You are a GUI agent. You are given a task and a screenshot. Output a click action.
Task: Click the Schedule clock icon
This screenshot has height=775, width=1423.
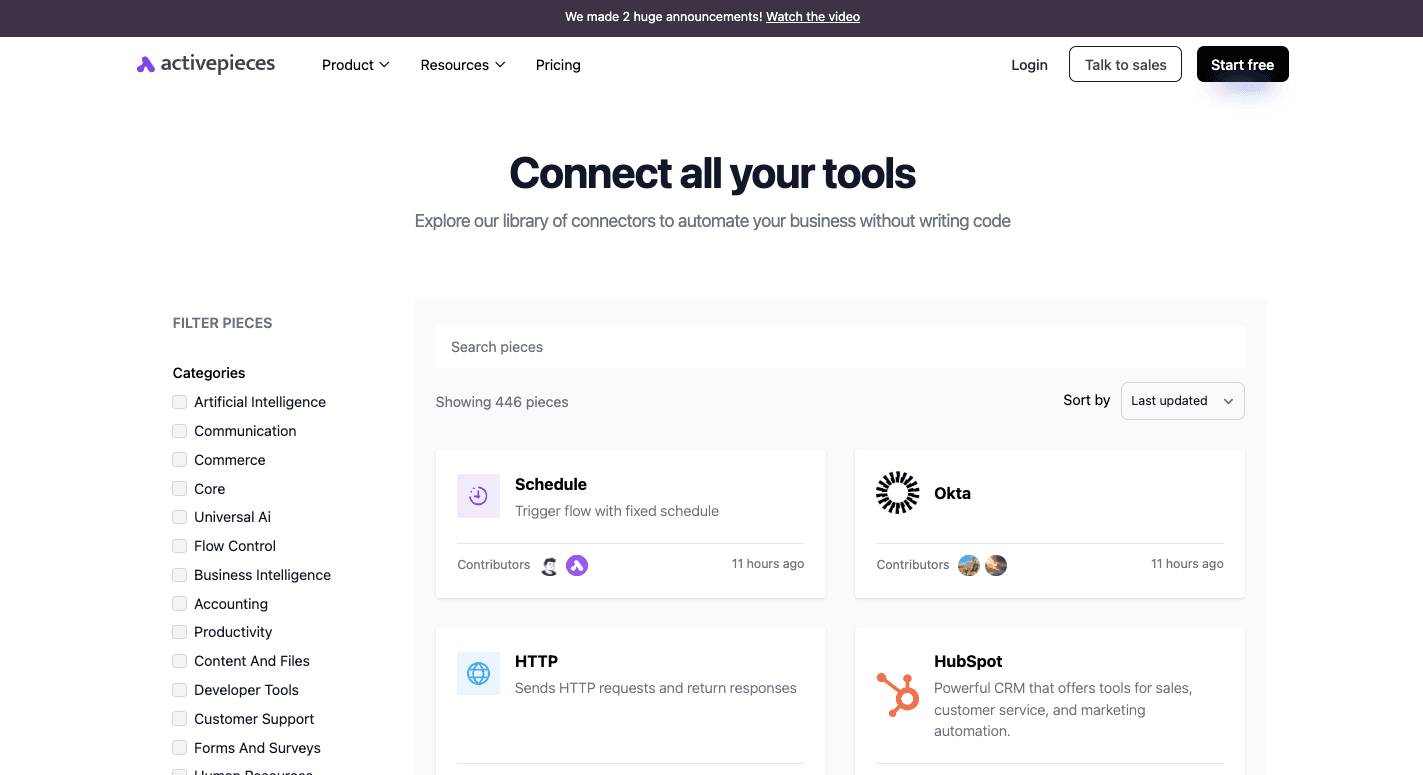click(x=478, y=496)
